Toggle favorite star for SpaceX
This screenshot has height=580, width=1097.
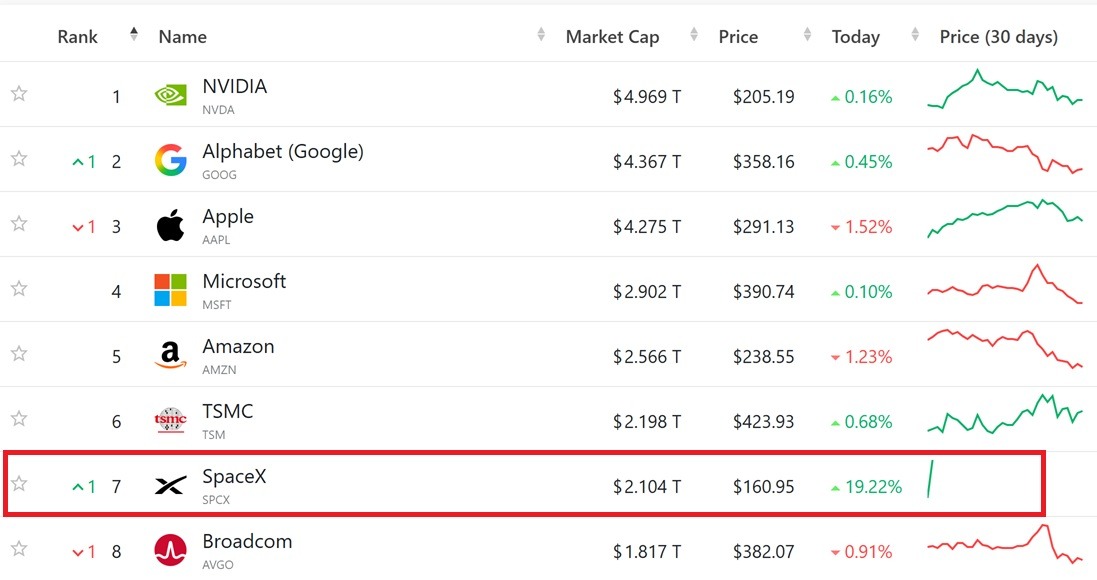pyautogui.click(x=19, y=483)
